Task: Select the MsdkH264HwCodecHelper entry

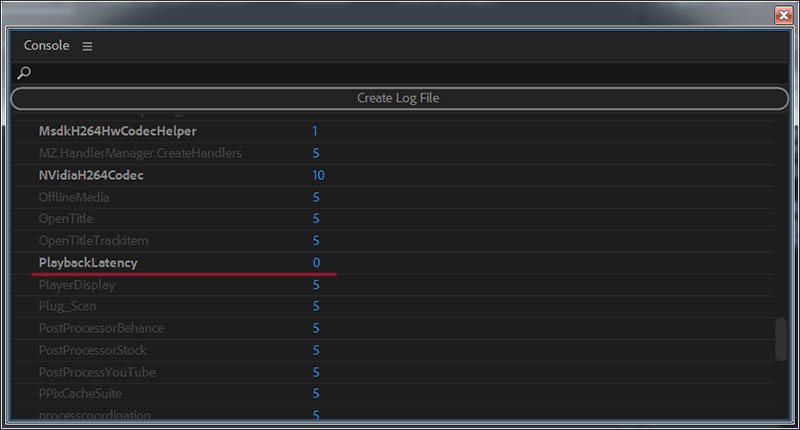Action: [117, 131]
